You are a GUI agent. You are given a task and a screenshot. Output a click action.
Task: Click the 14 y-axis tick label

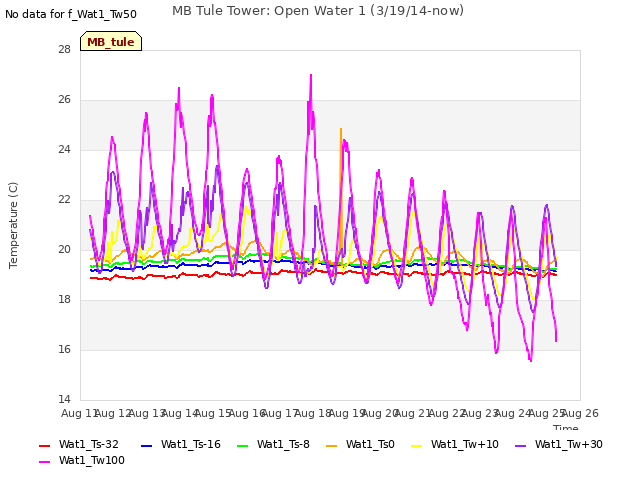point(64,399)
